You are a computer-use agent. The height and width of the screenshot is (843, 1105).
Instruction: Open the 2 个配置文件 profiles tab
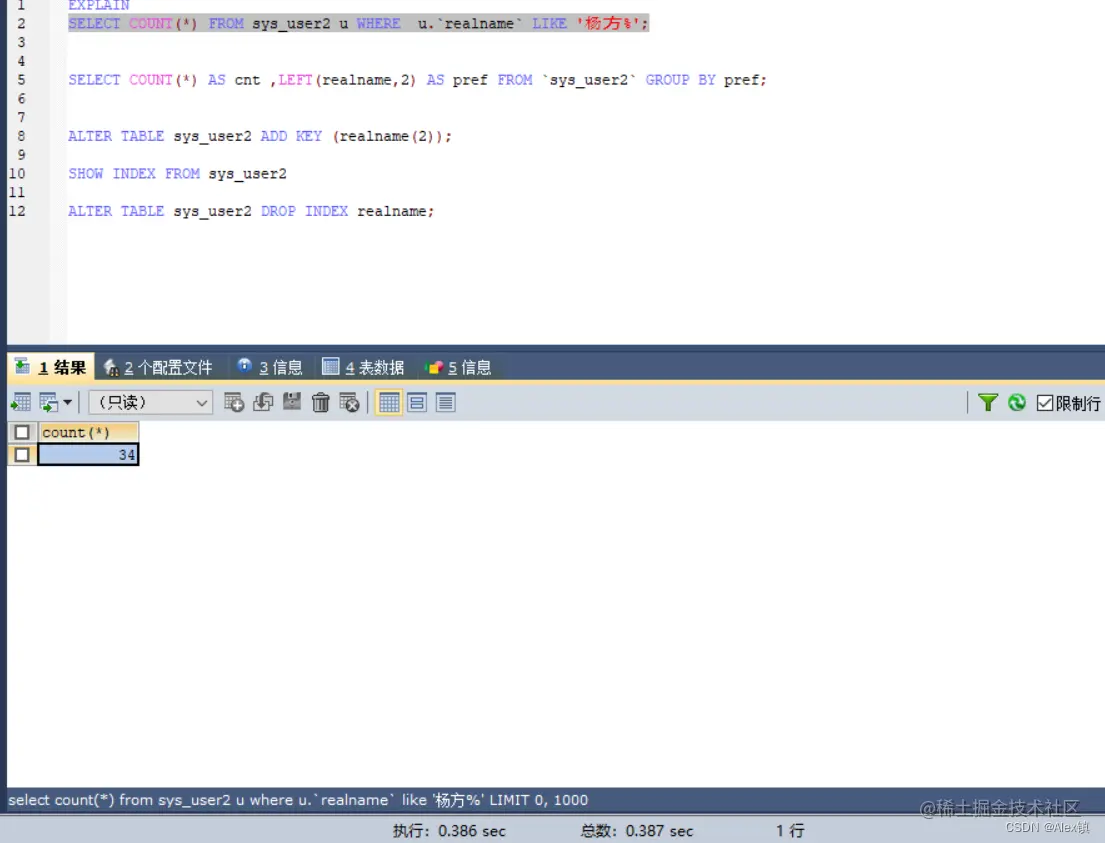pos(158,367)
